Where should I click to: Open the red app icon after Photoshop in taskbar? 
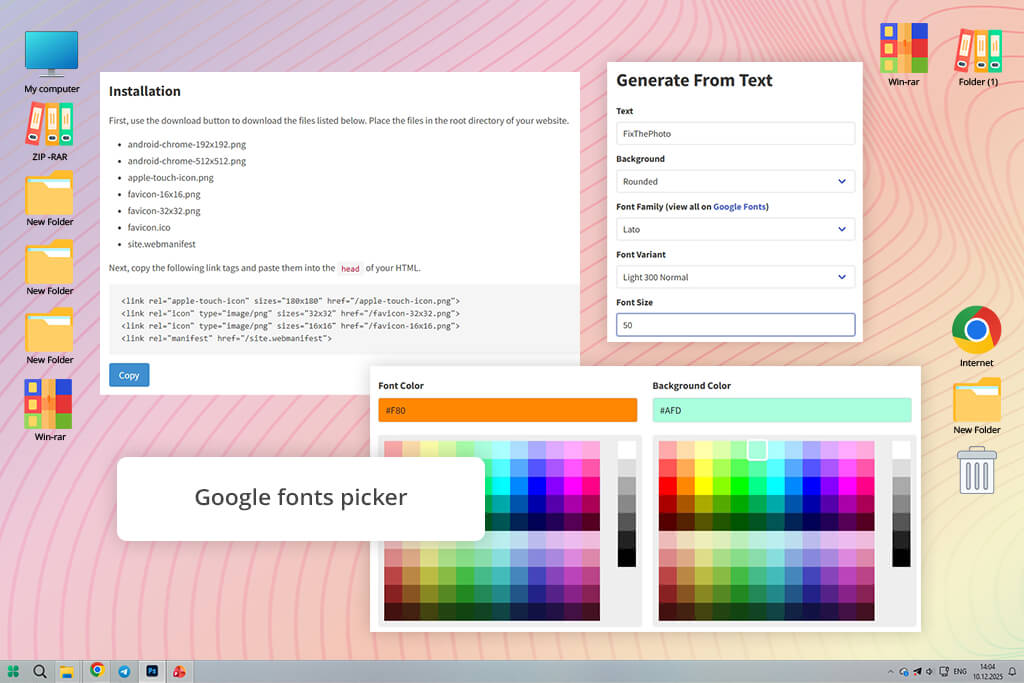(179, 671)
